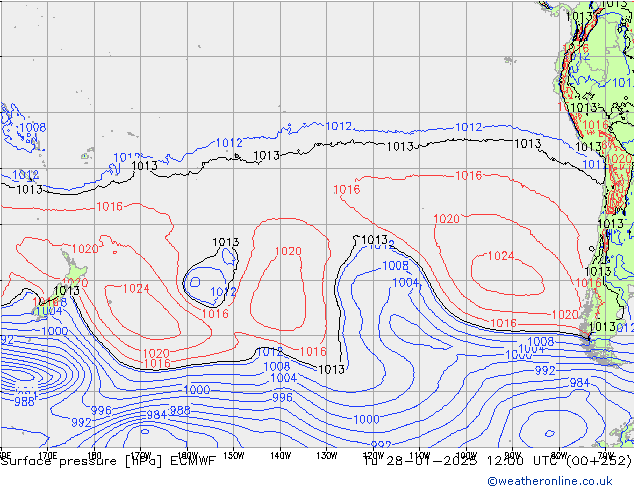Click the 170E longitude label
The height and width of the screenshot is (490, 634).
(47, 456)
